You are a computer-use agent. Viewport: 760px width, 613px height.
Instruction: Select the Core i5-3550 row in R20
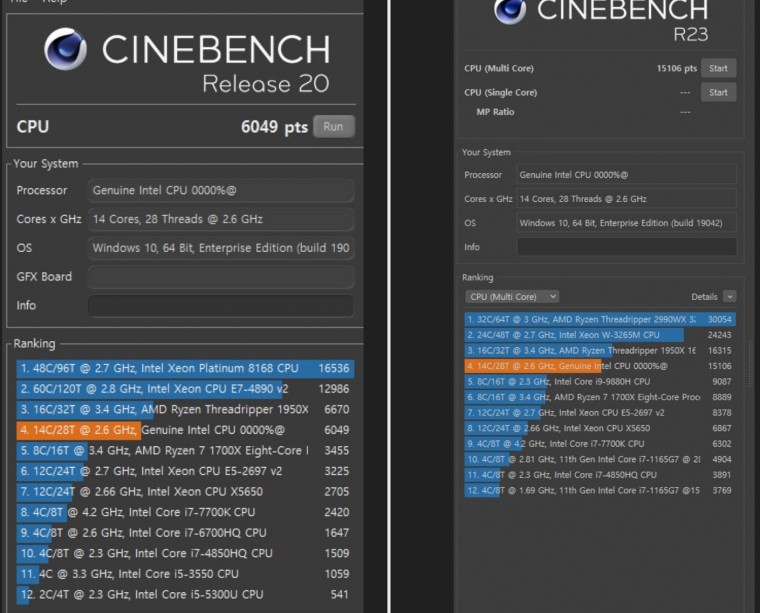click(x=185, y=574)
